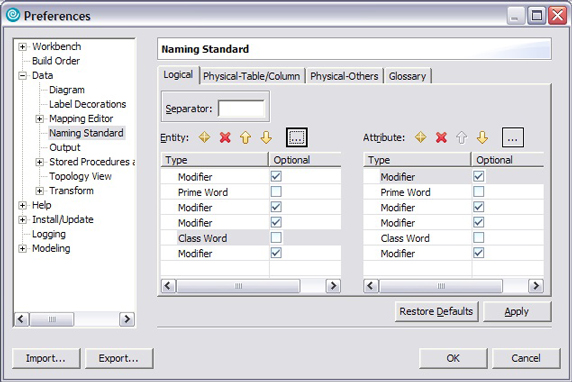Open the Glossary tab
Viewport: 572px width, 382px height.
[x=407, y=76]
